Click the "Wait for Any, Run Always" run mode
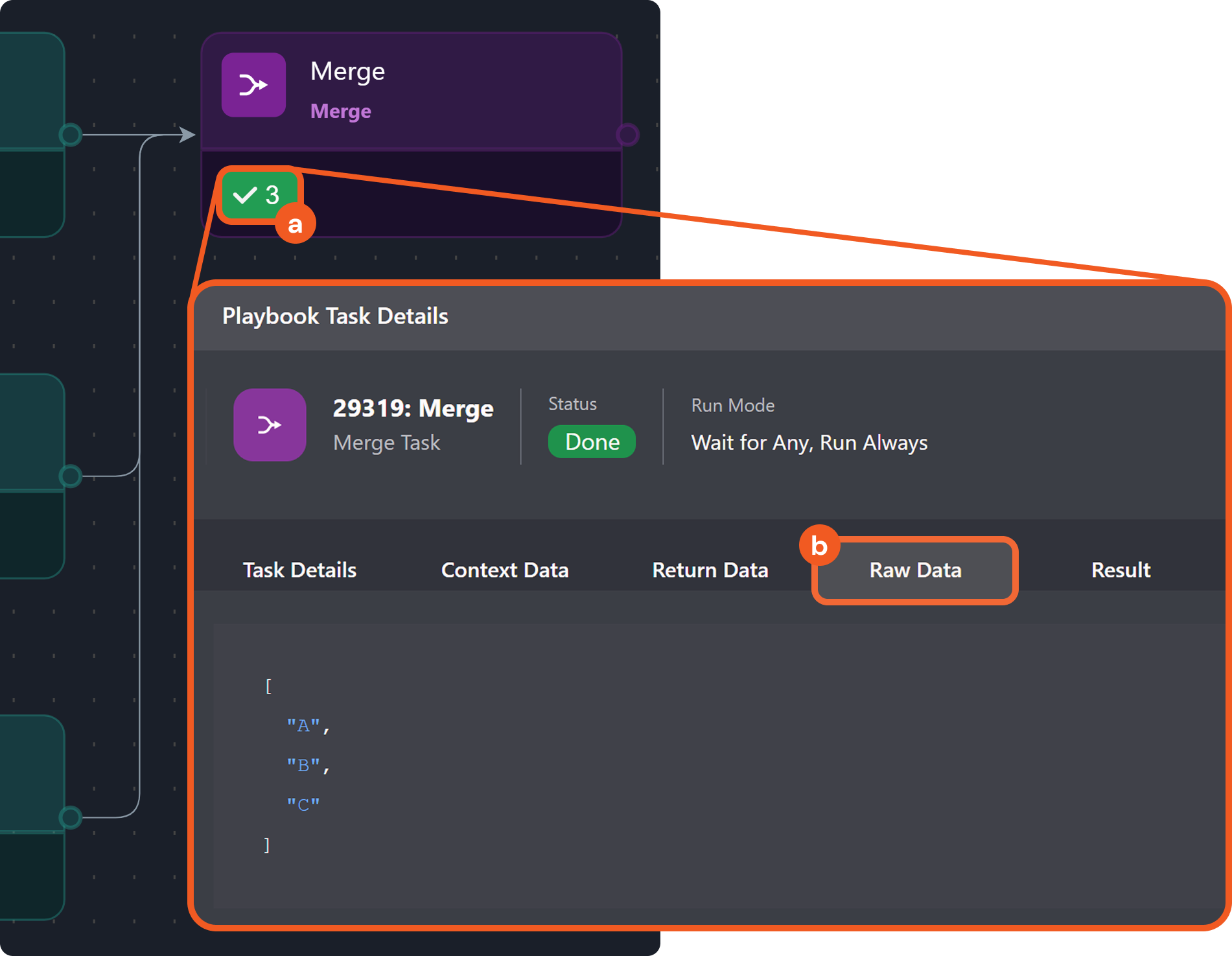The height and width of the screenshot is (956, 1232). click(809, 443)
